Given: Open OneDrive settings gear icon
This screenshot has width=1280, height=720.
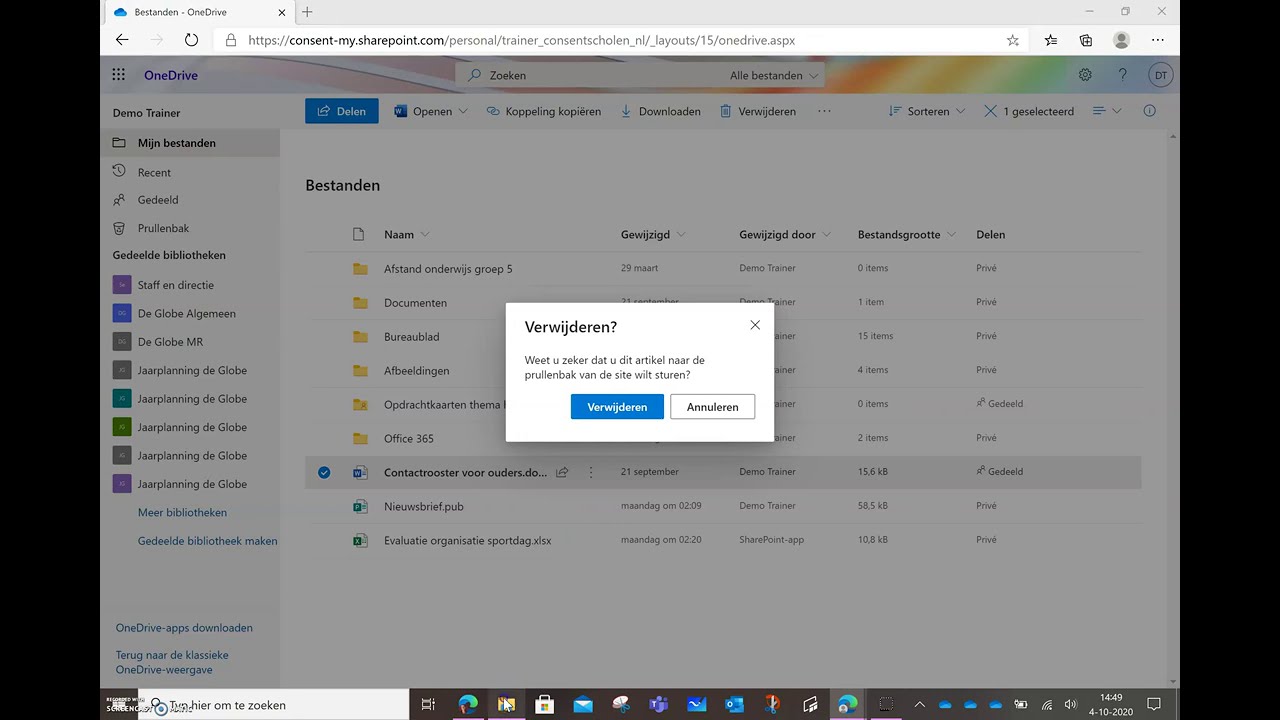Looking at the screenshot, I should pos(1085,75).
